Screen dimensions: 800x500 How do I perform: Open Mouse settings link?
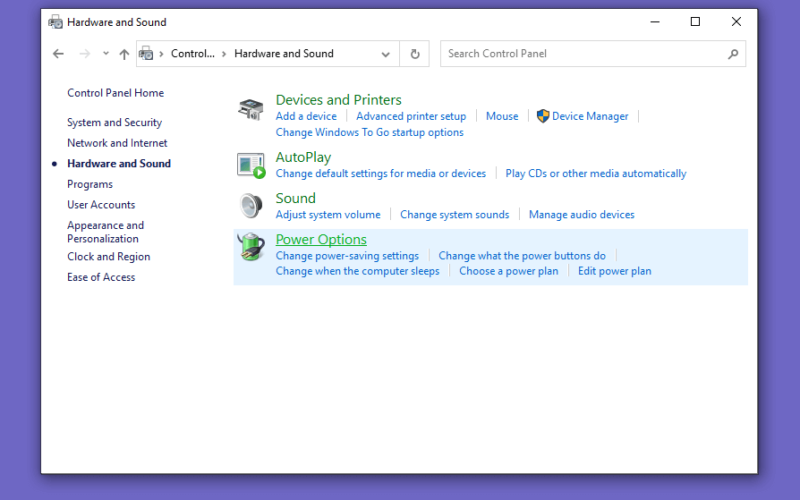502,116
